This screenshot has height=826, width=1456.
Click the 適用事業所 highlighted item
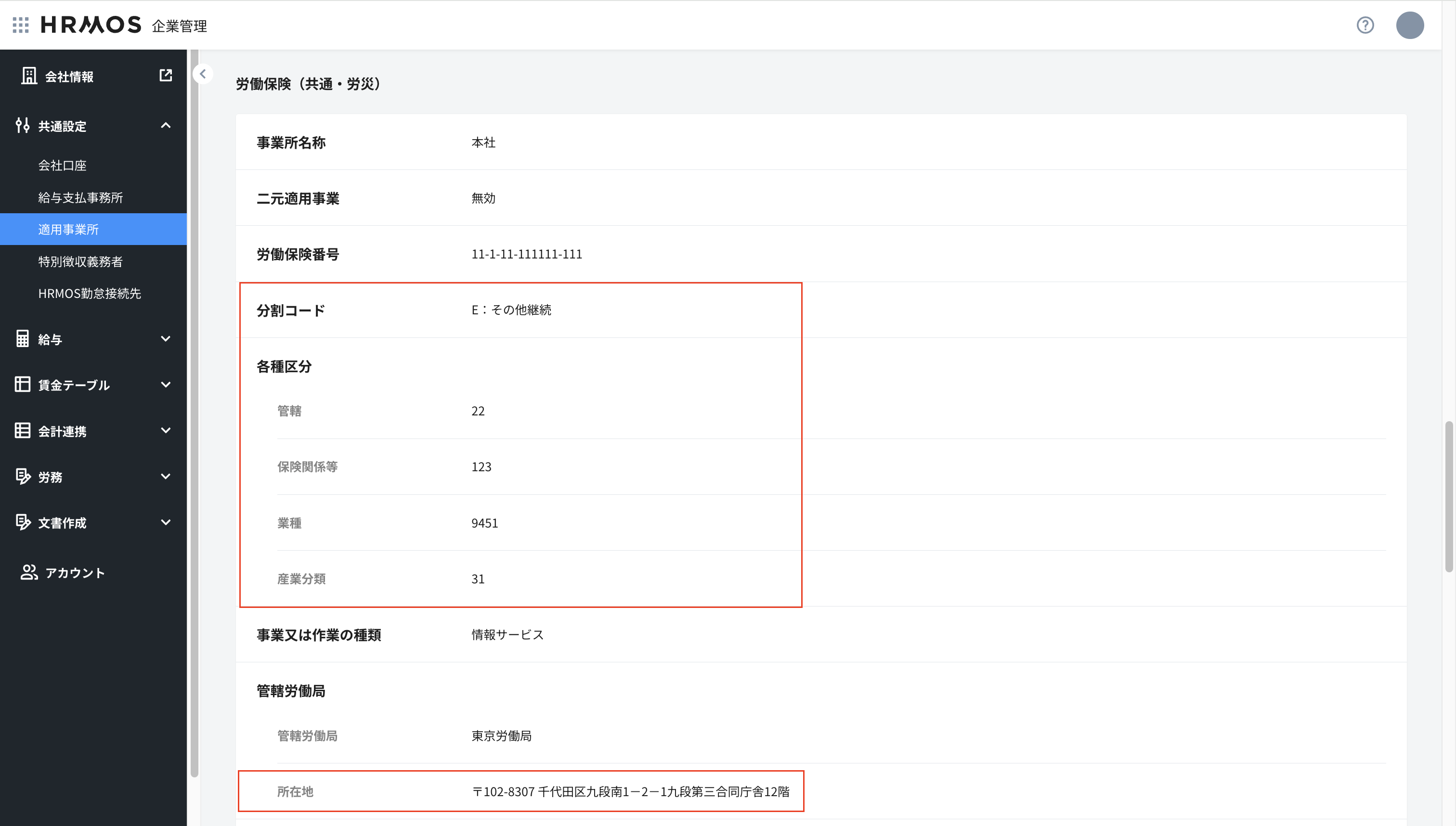click(69, 229)
